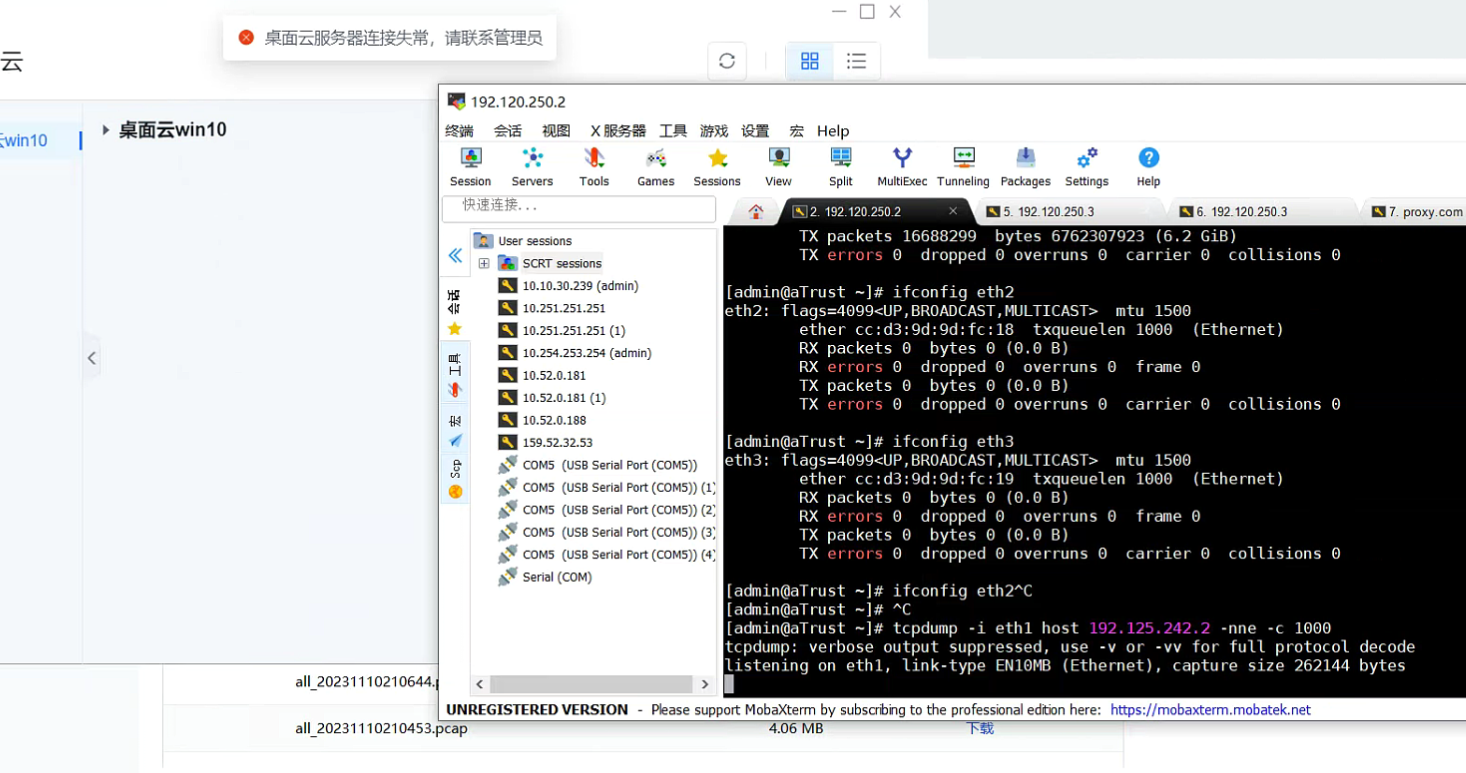Viewport: 1466px width, 773px height.
Task: Click the Servers icon in toolbar
Action: 532,167
